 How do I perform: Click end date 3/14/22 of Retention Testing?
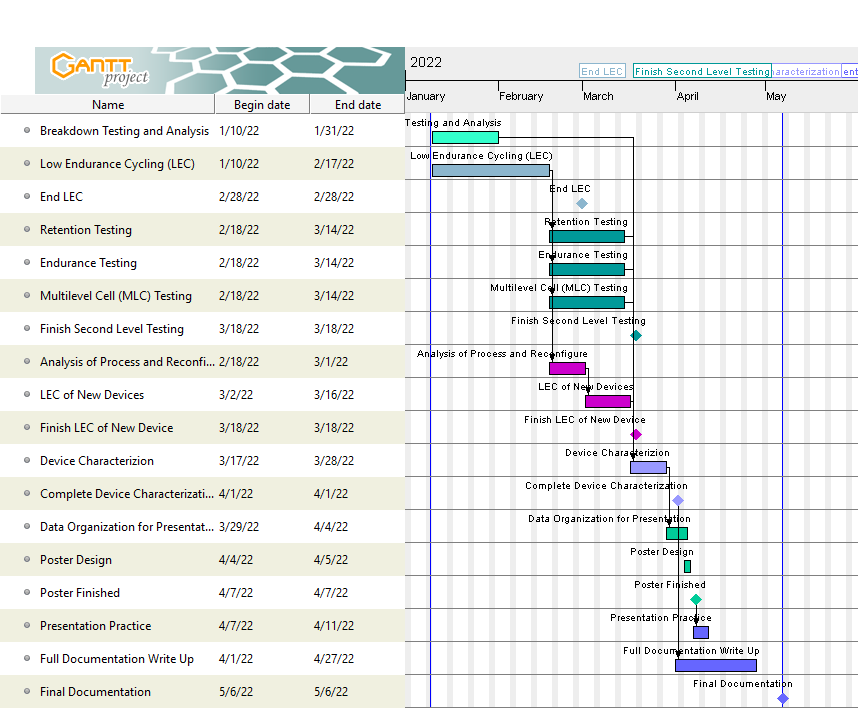[x=334, y=230]
